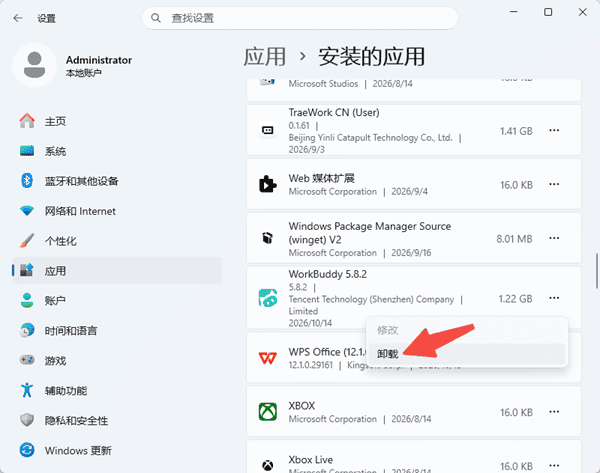The image size is (600, 473).
Task: Click the Windows 更新 sync icon
Action: point(27,450)
